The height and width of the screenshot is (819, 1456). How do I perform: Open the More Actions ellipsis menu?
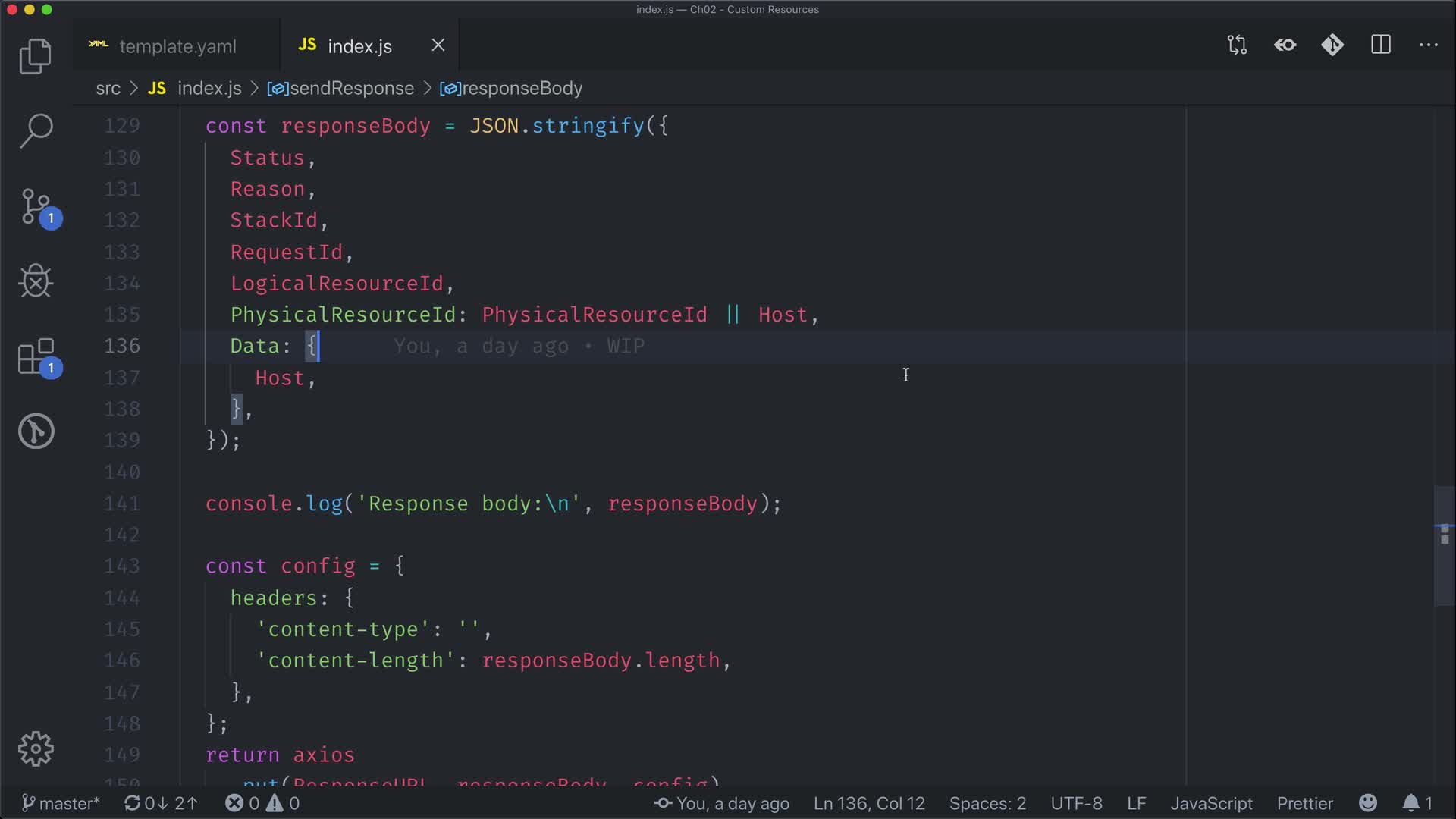point(1429,45)
